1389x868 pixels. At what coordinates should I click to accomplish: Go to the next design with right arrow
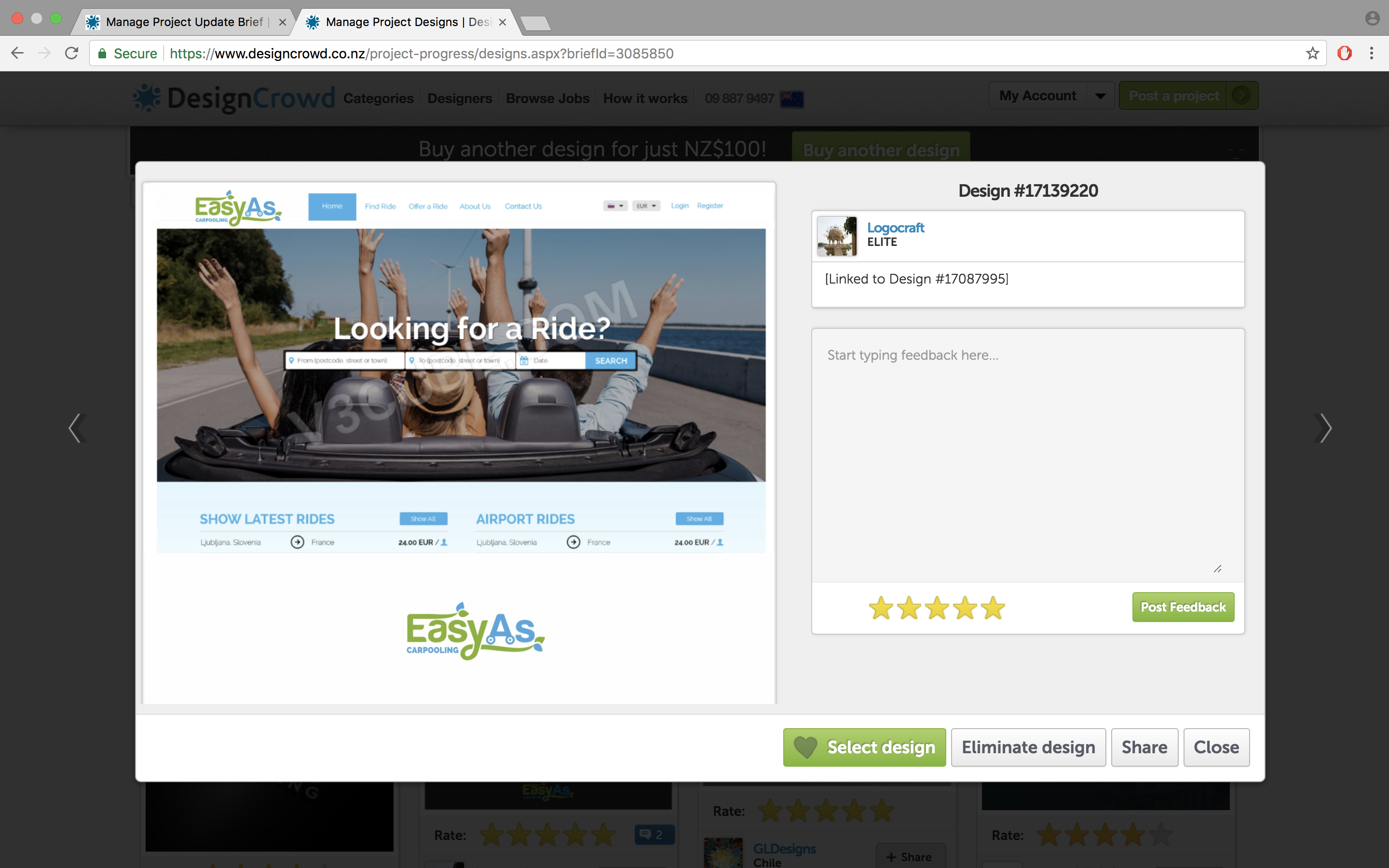tap(1324, 428)
